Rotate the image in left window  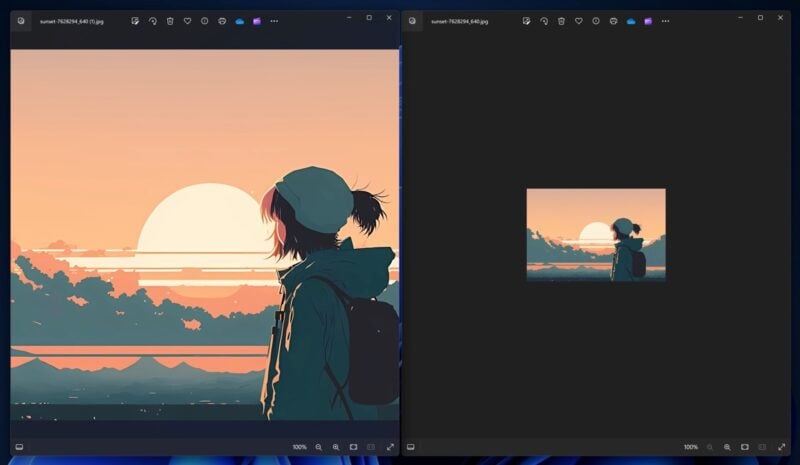(x=153, y=21)
